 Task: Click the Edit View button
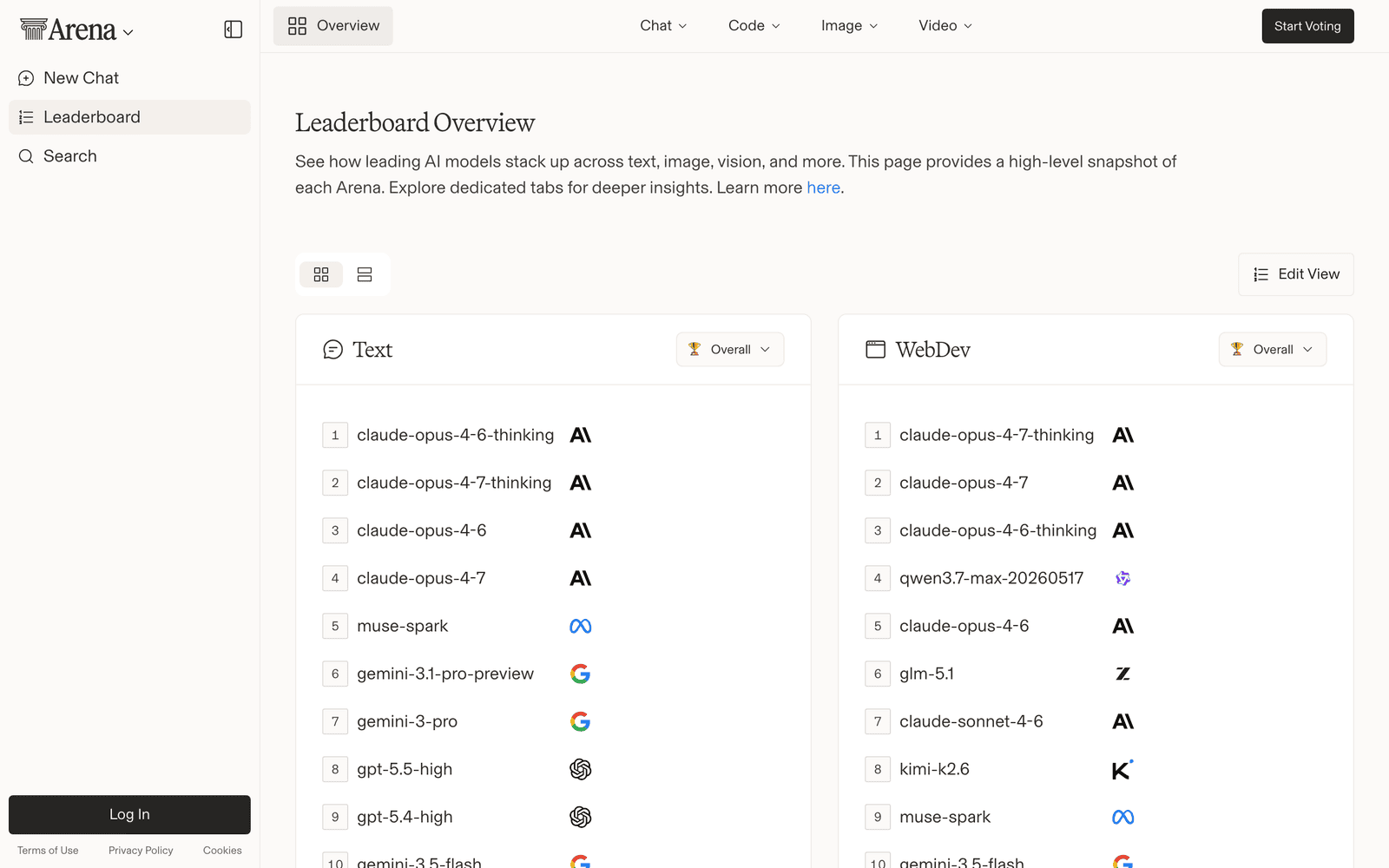[x=1296, y=274]
